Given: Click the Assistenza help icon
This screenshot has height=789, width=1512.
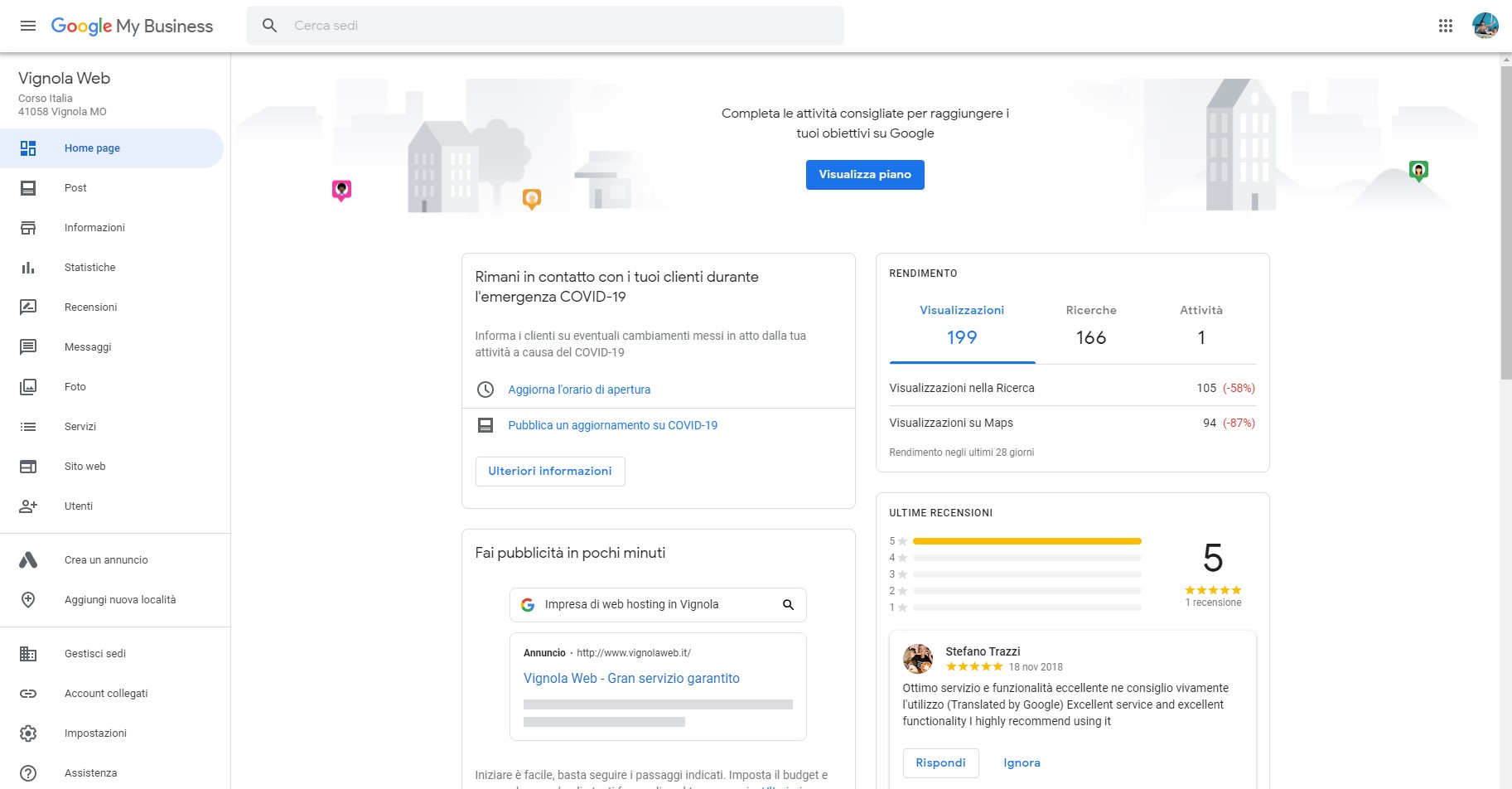Looking at the screenshot, I should pyautogui.click(x=28, y=773).
